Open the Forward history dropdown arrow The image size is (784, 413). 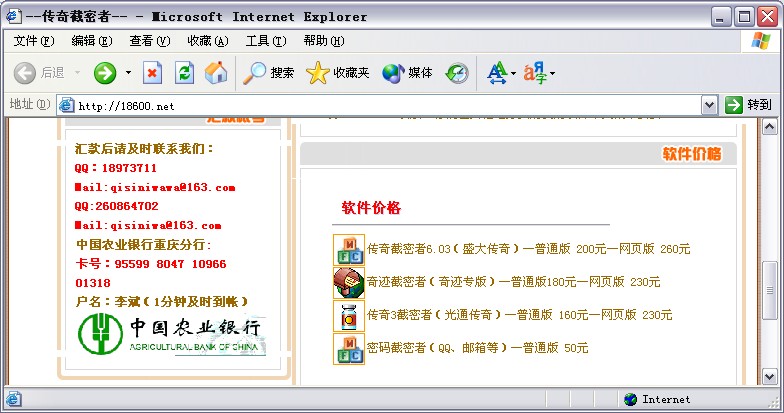pyautogui.click(x=128, y=73)
